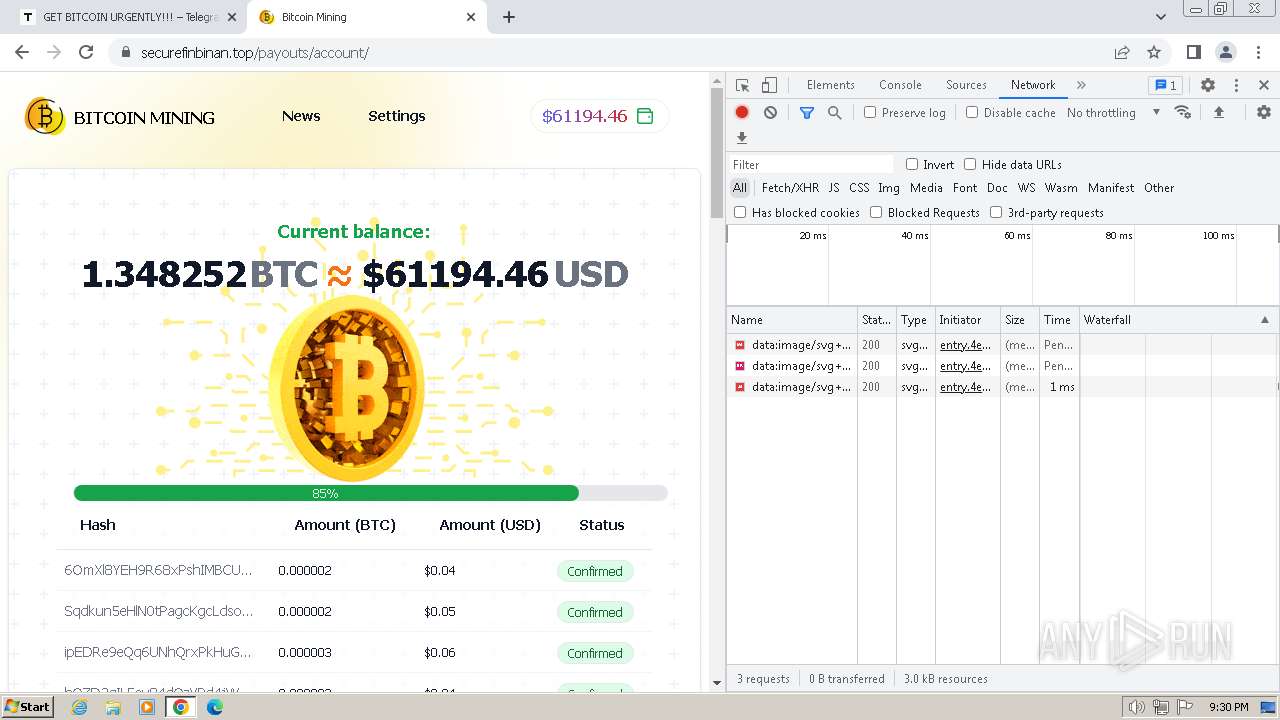Filter requests by WS
The height and width of the screenshot is (720, 1280).
(x=1026, y=188)
